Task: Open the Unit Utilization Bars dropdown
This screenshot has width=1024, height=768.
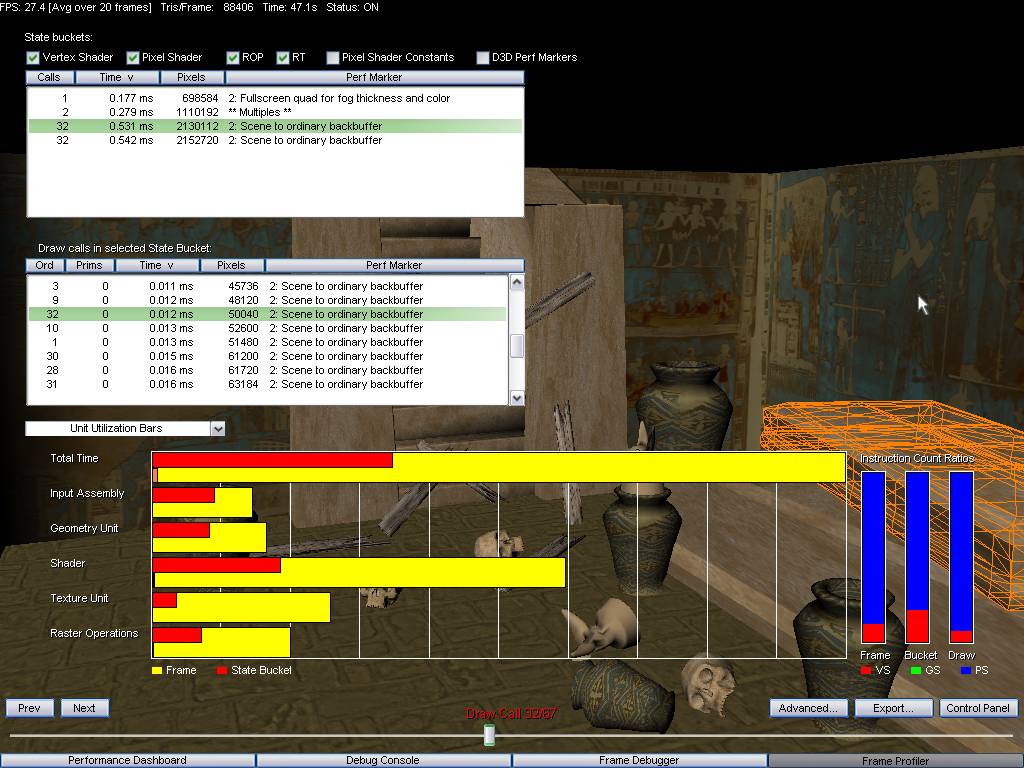Action: [218, 428]
